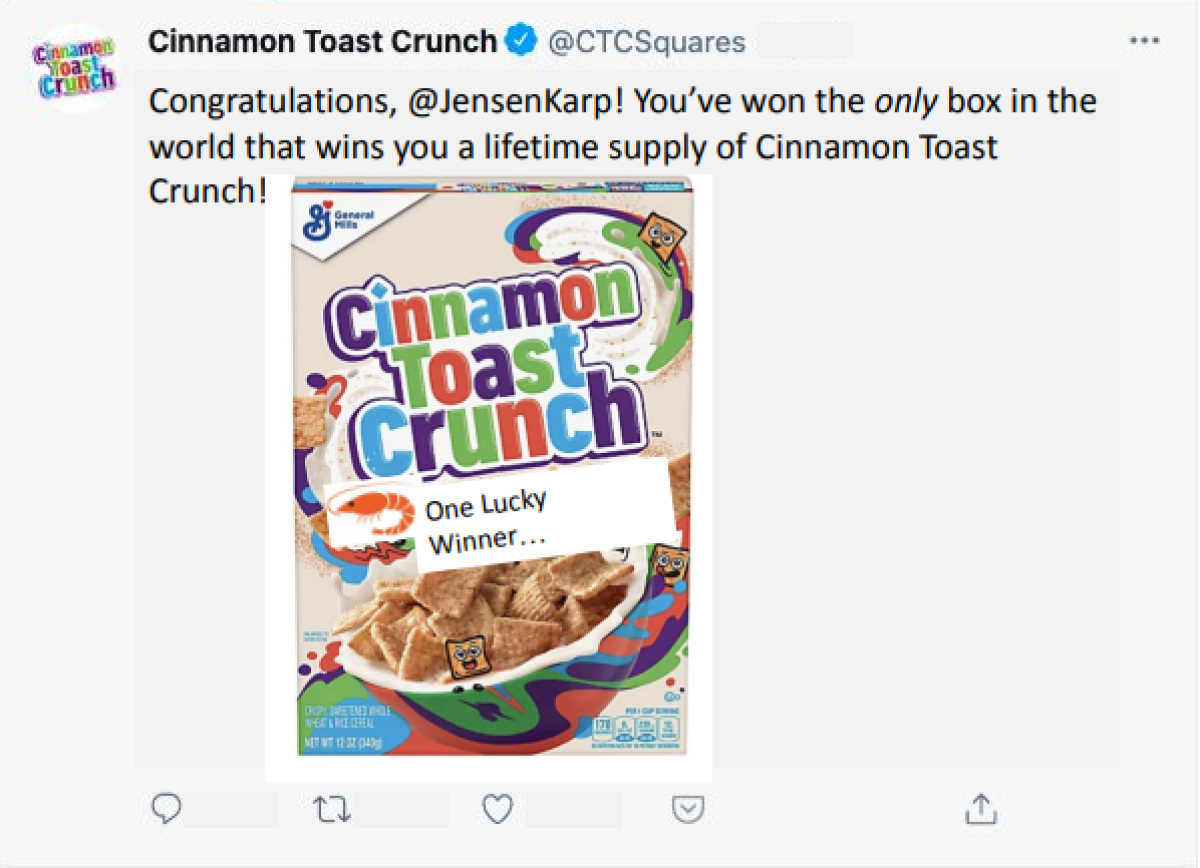This screenshot has height=868, width=1200.
Task: Like the tweet with the heart icon
Action: (x=497, y=808)
